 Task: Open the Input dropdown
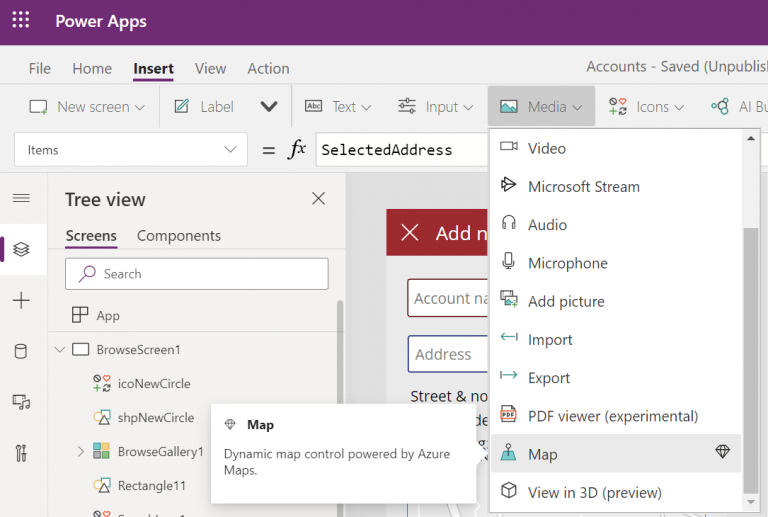click(x=435, y=107)
